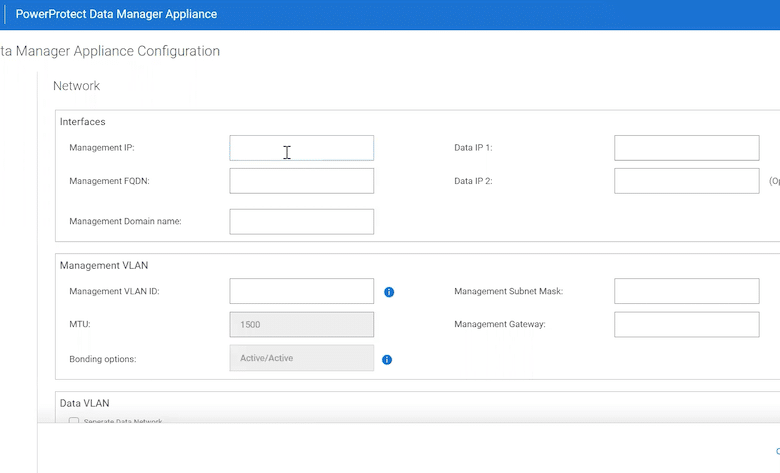The image size is (780, 473).
Task: Click the Management FQDN label
Action: point(109,181)
